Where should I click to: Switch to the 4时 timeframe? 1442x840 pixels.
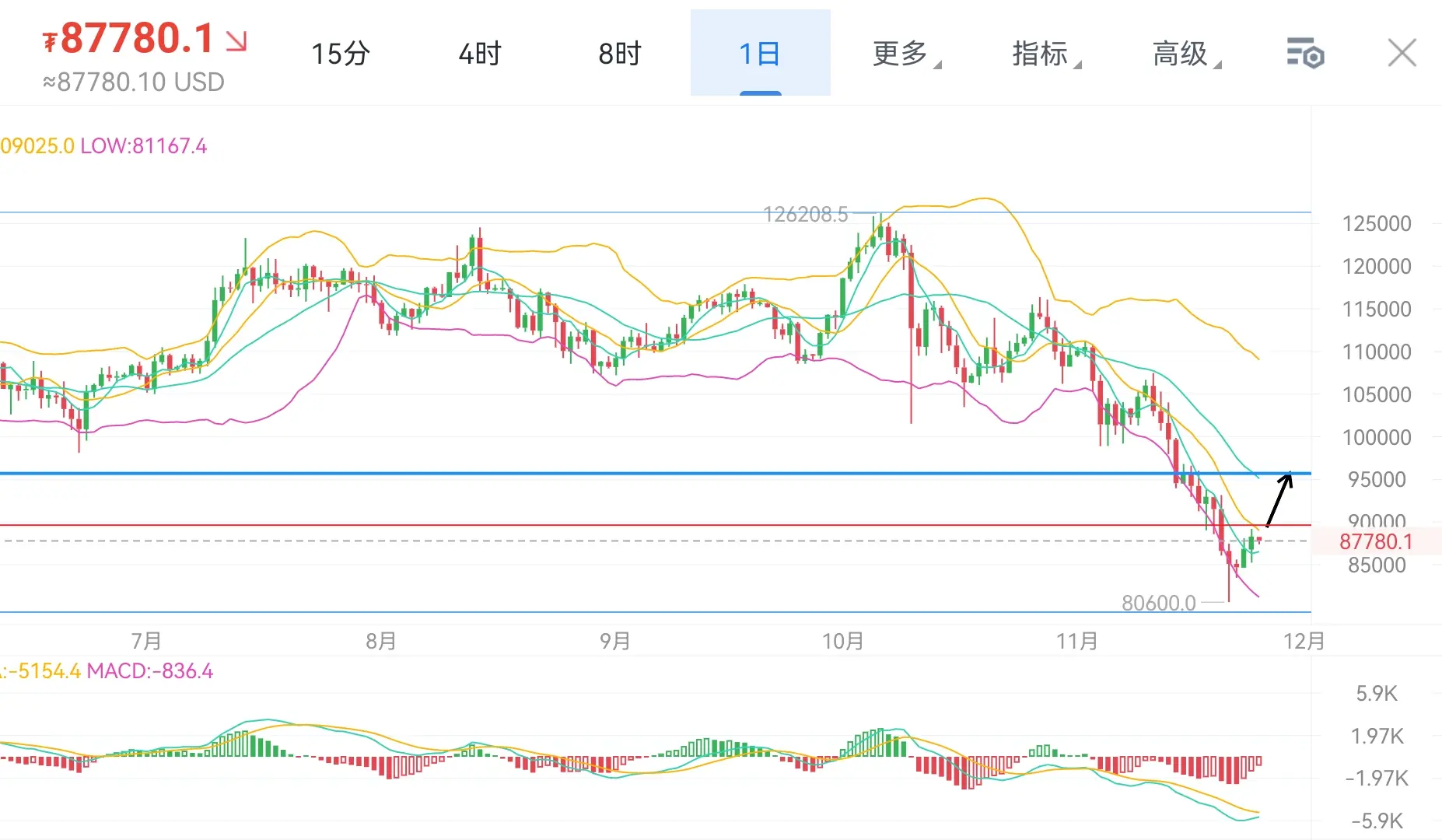480,54
